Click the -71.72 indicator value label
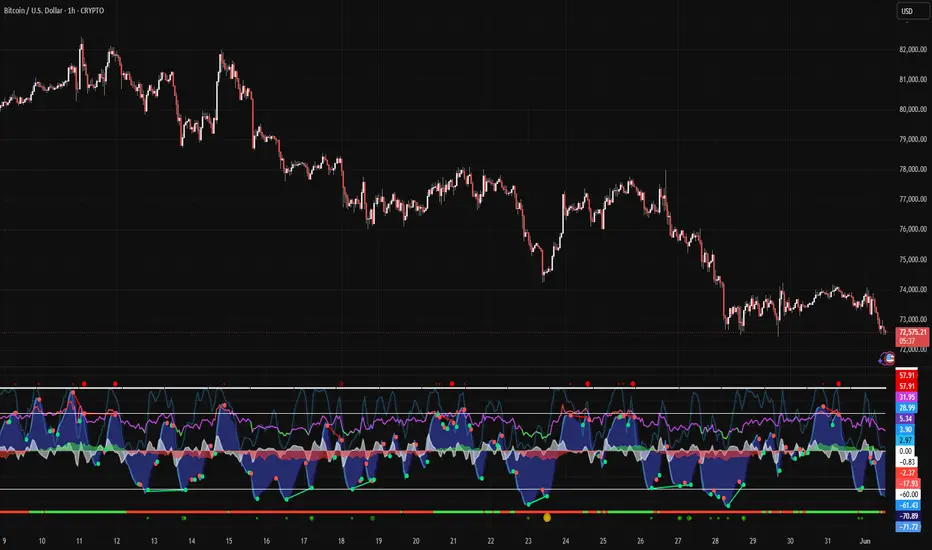The image size is (932, 550). click(x=908, y=527)
